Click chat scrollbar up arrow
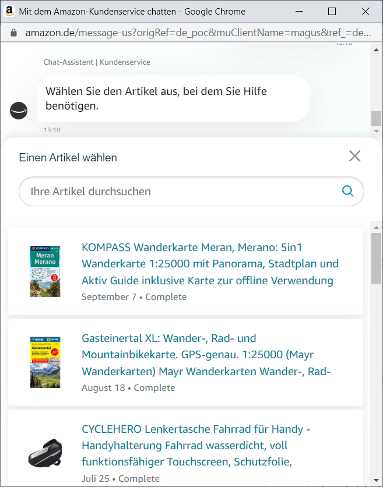This screenshot has width=384, height=488. click(376, 50)
